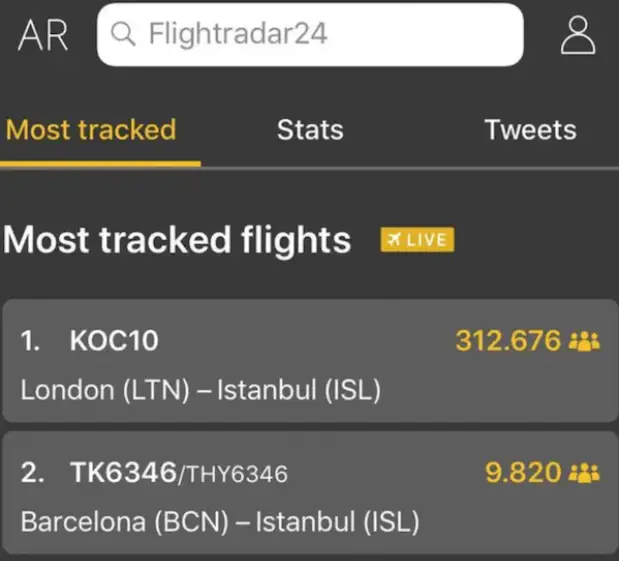This screenshot has height=561, width=619.
Task: Open the AR view button
Action: pyautogui.click(x=43, y=36)
